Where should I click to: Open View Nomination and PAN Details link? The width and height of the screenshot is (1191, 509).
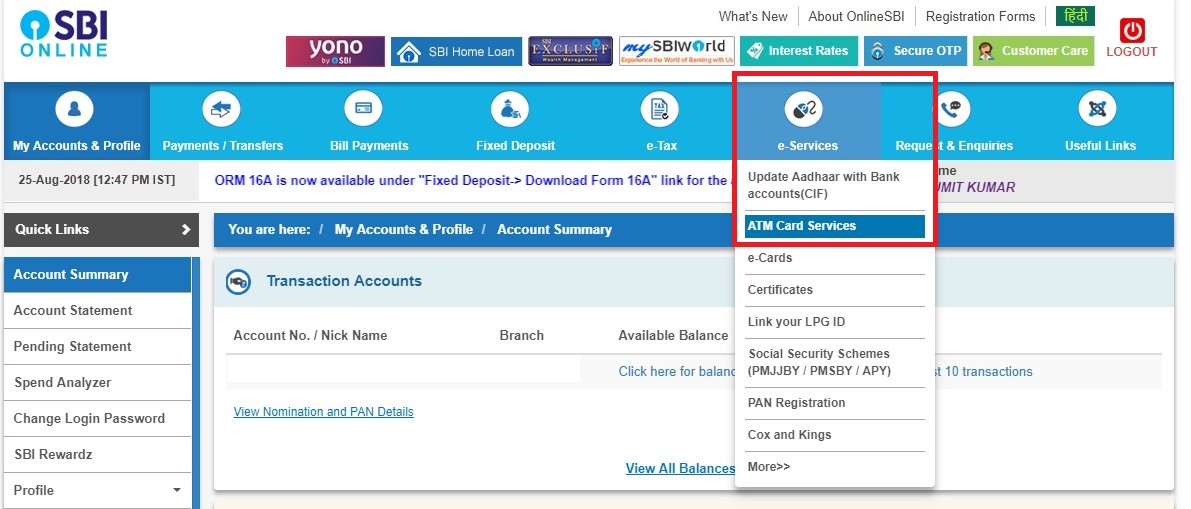tap(324, 412)
